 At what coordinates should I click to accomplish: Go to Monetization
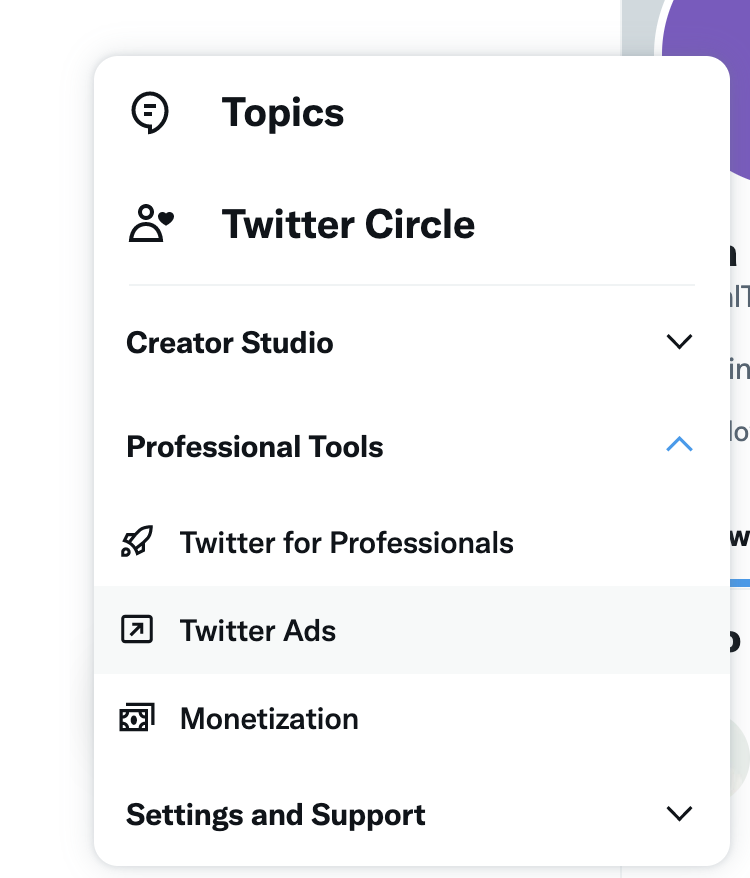pos(412,718)
